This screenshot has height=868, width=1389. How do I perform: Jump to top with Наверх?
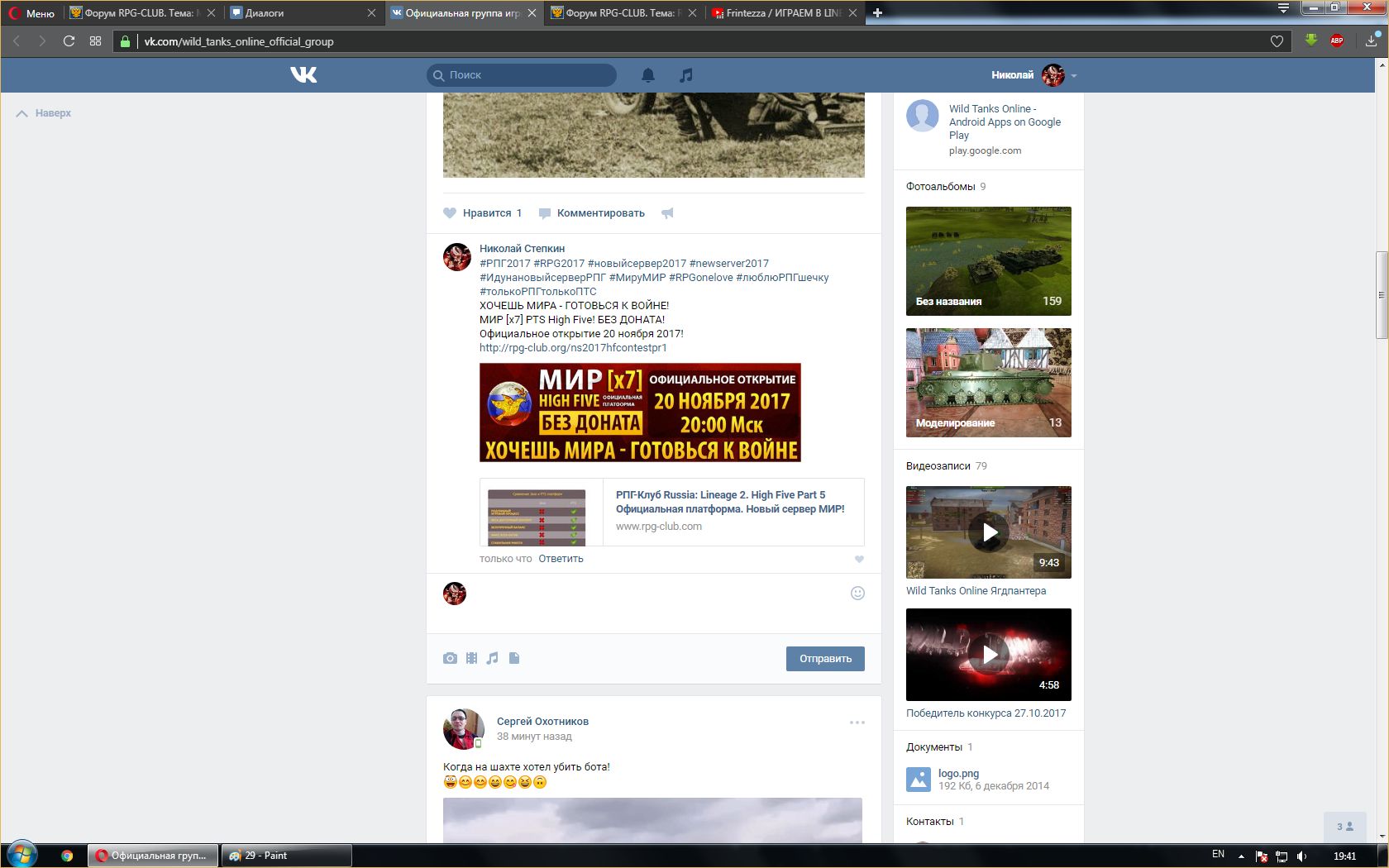(44, 113)
